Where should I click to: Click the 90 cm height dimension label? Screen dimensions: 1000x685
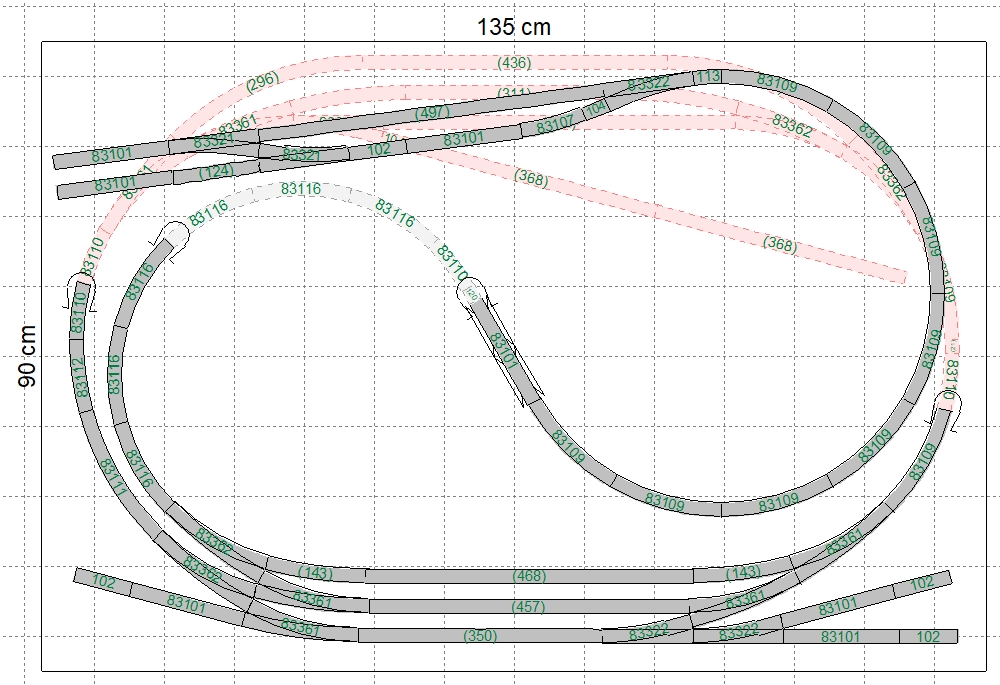[27, 357]
